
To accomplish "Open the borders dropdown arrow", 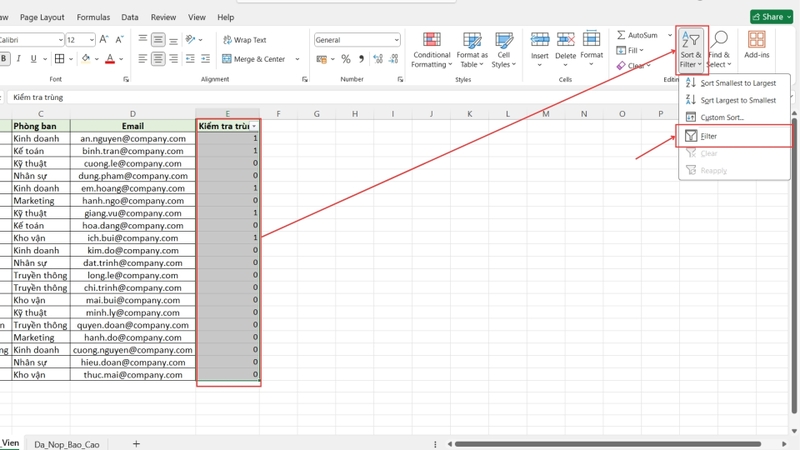I will [71, 59].
